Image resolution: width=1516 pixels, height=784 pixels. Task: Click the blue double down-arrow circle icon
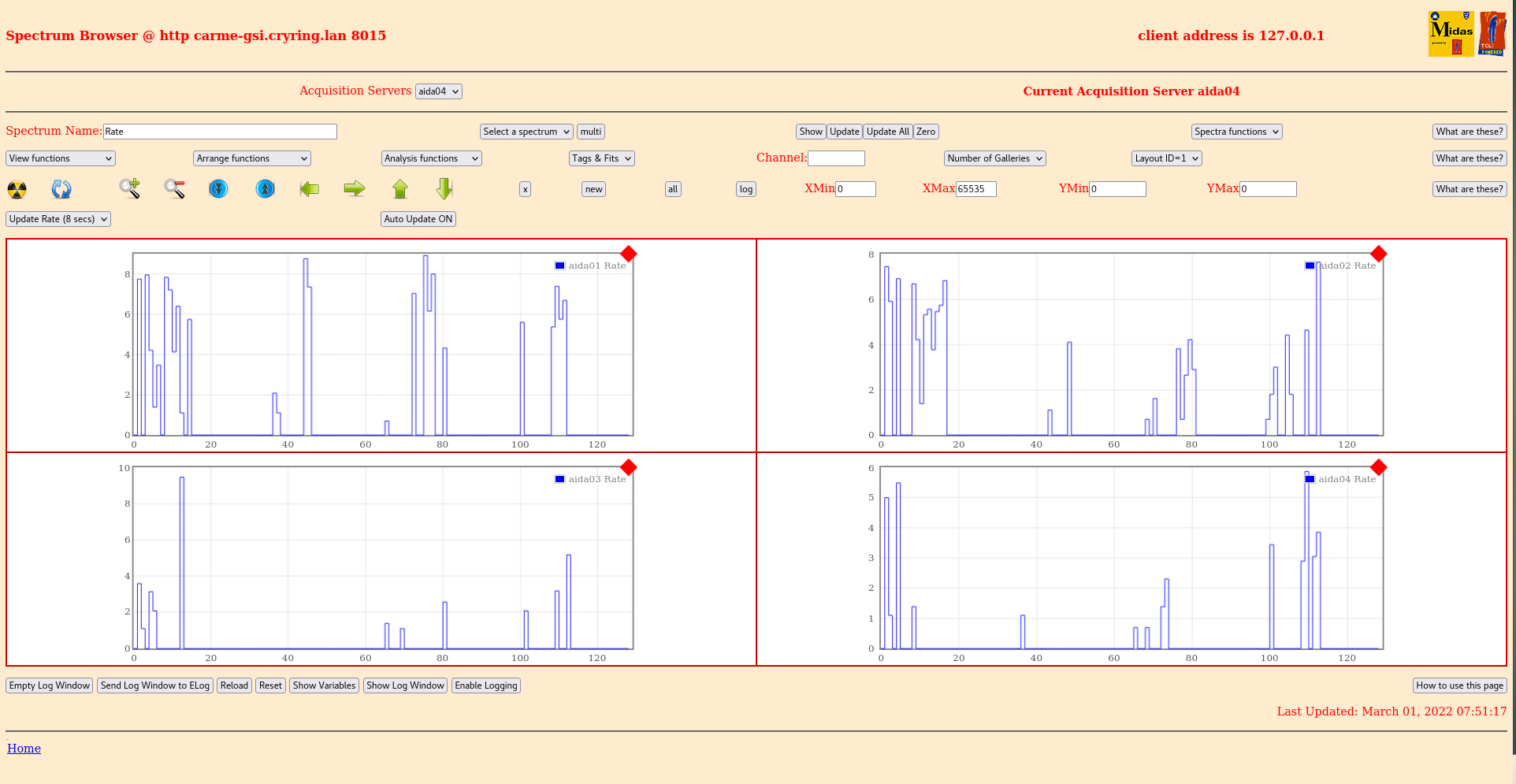point(218,189)
